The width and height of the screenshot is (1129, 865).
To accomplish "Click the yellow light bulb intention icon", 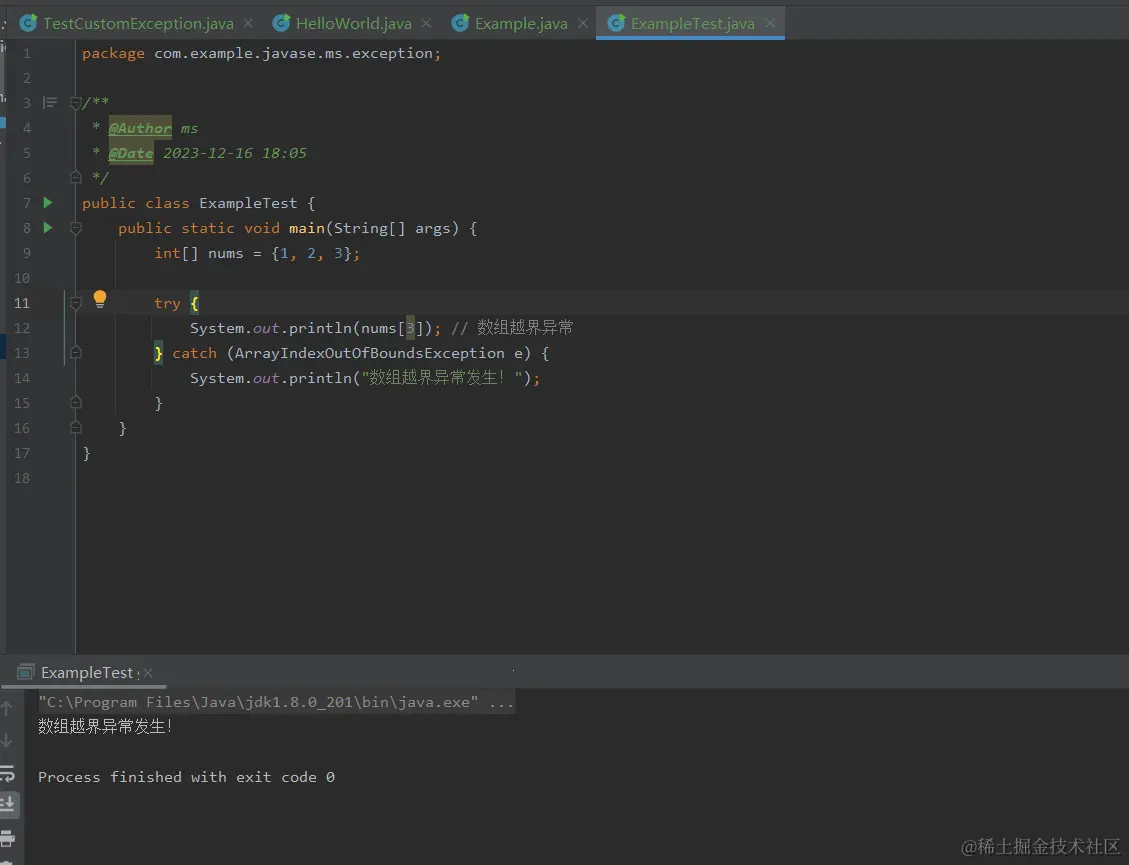I will click(99, 299).
